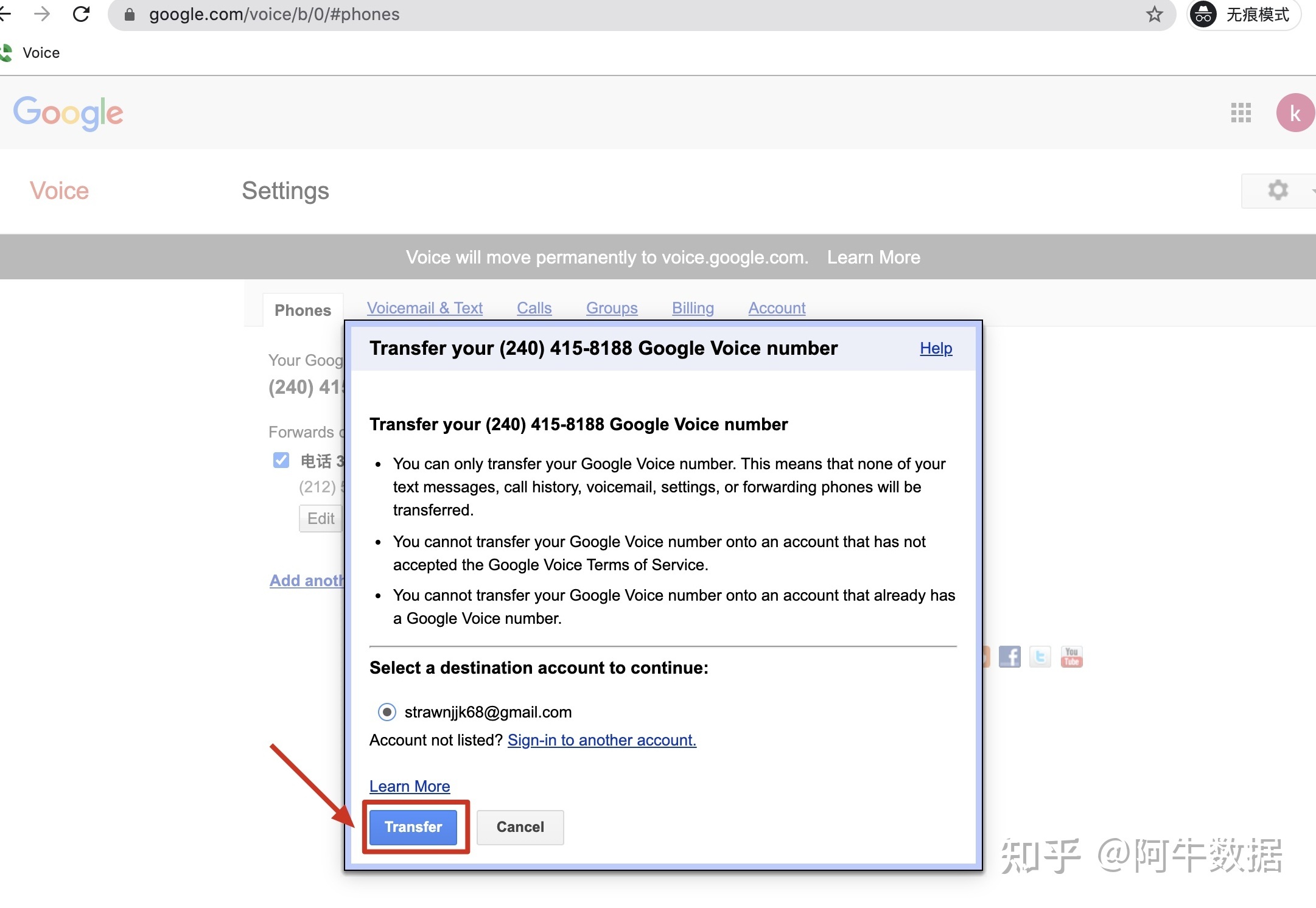Click Cancel to dismiss dialog
The image size is (1316, 908).
520,827
